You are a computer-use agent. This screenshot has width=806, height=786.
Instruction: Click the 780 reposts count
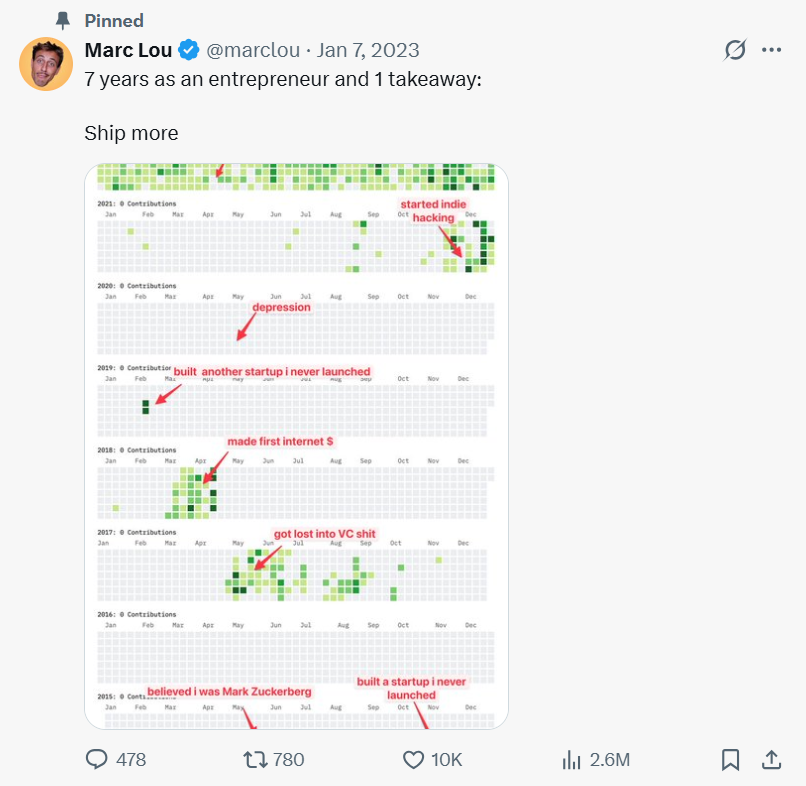point(288,760)
